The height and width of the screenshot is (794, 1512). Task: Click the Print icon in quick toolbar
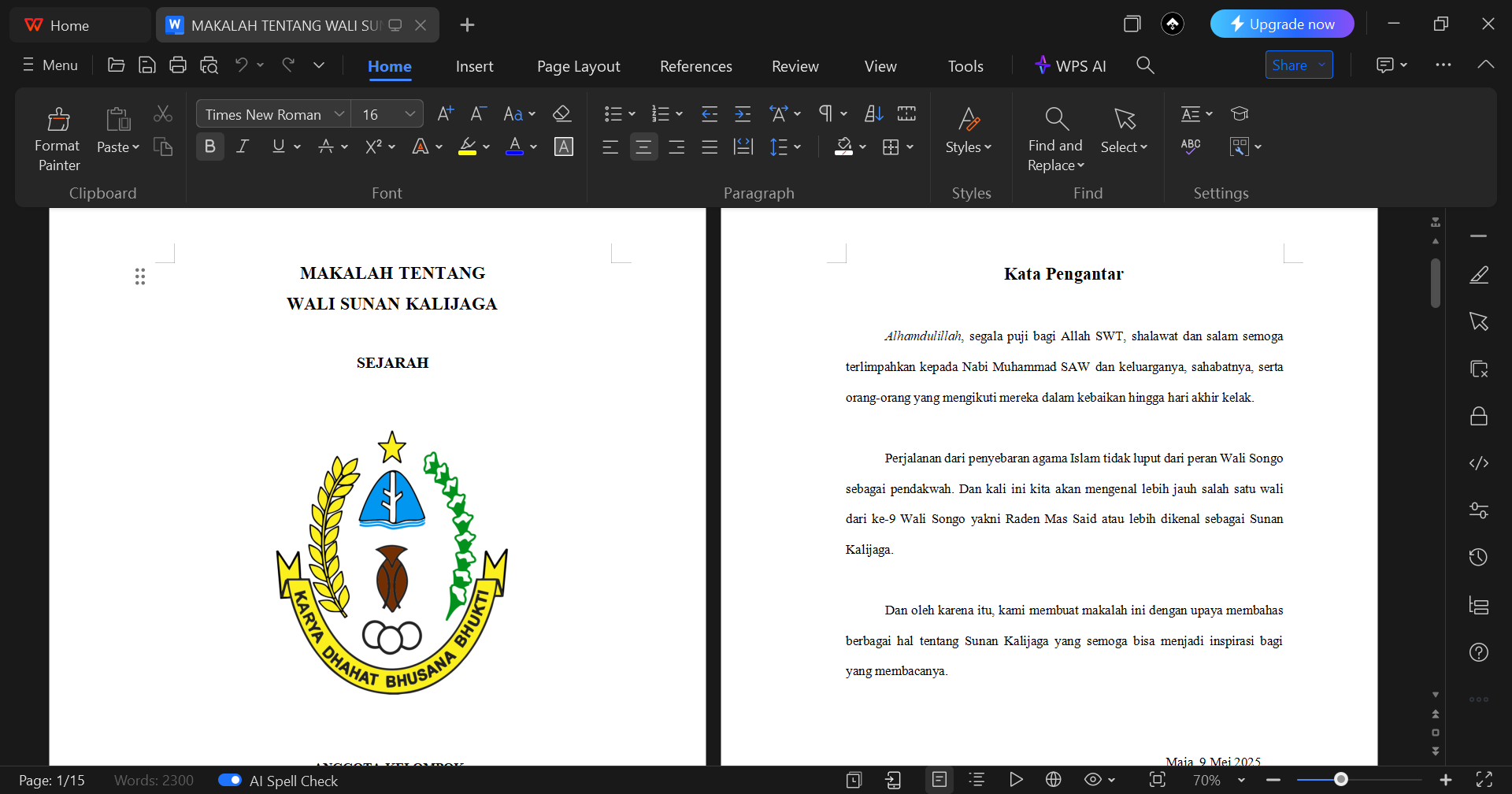coord(178,65)
